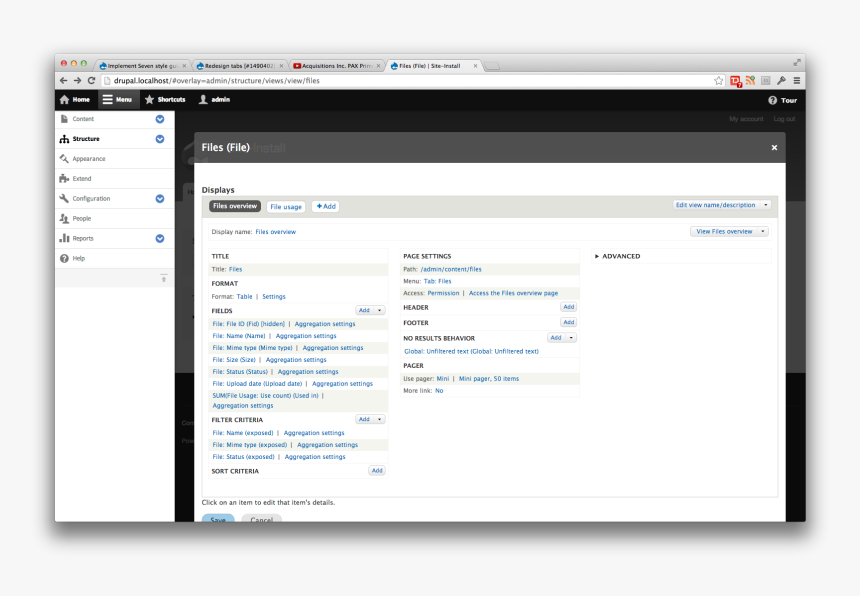Switch to the File usage display tab
The image size is (860, 596).
(x=286, y=207)
